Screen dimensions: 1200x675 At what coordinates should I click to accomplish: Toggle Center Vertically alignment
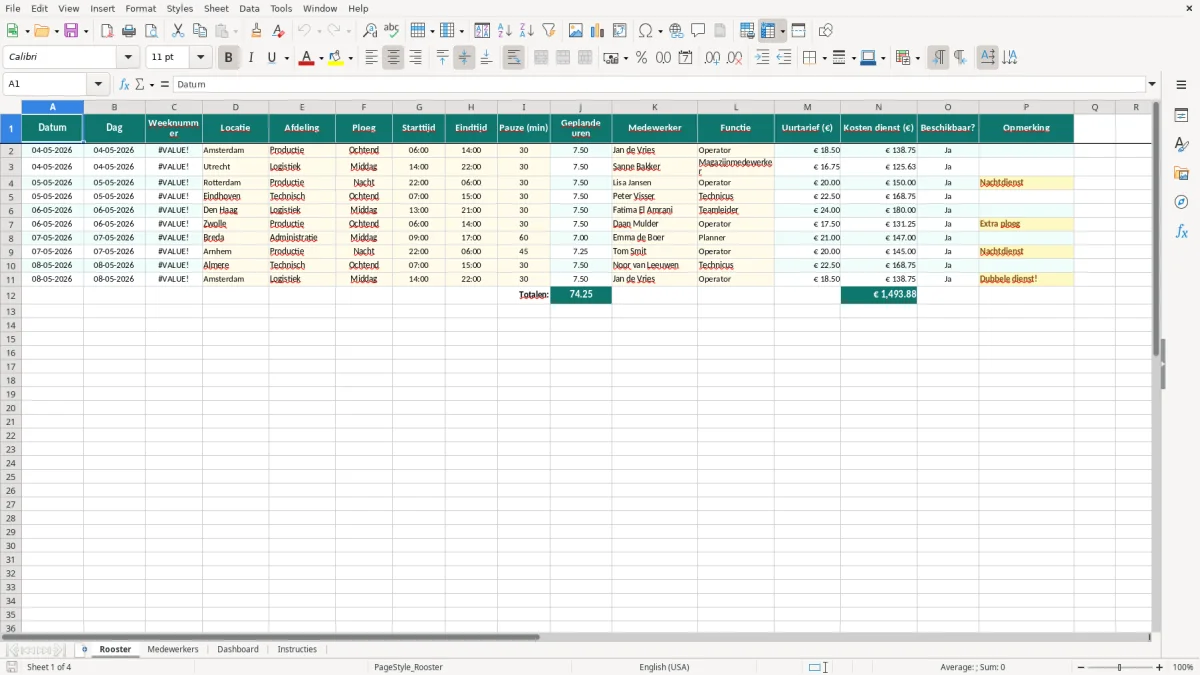pyautogui.click(x=464, y=58)
